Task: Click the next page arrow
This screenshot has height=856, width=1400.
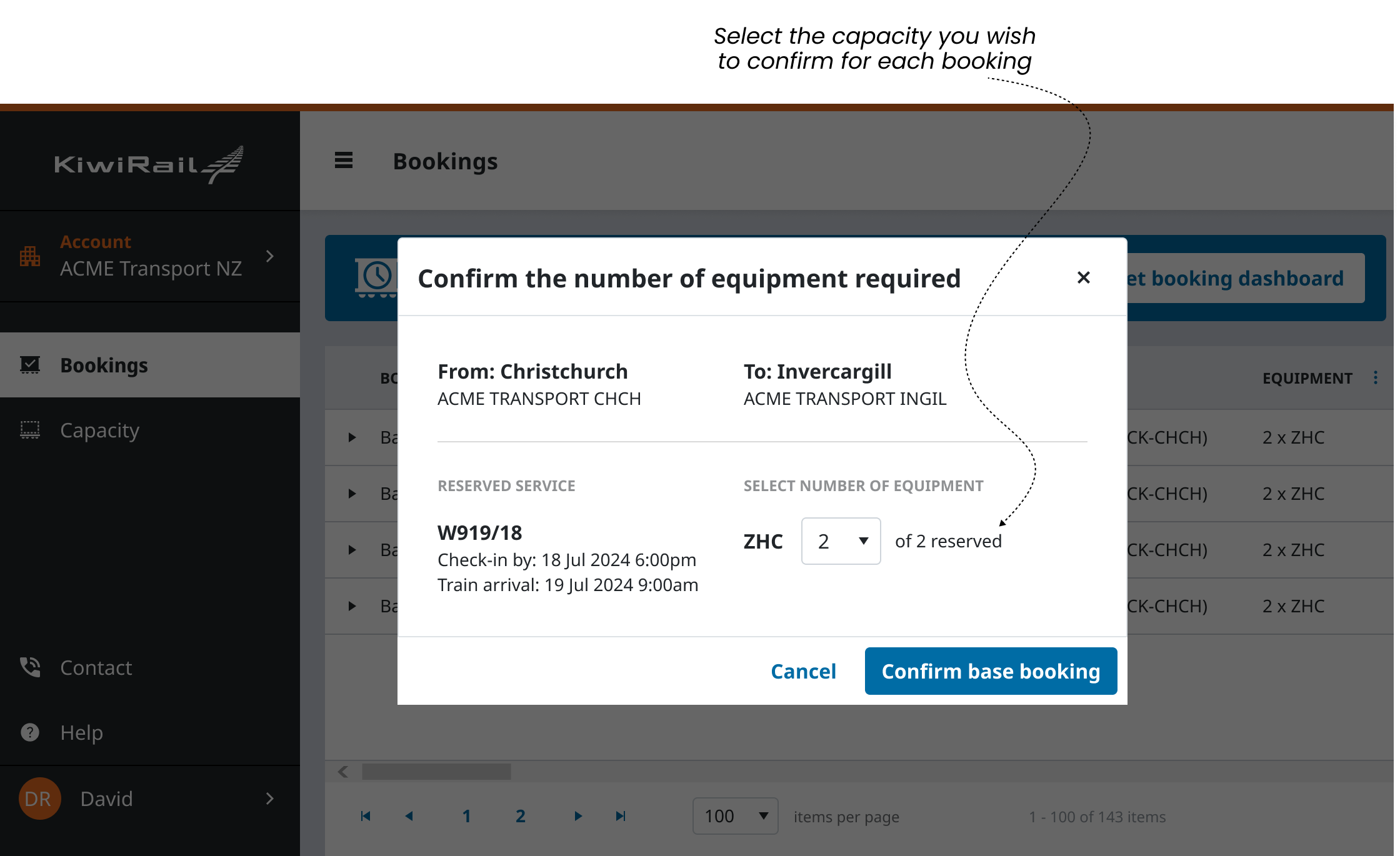Action: click(x=578, y=816)
